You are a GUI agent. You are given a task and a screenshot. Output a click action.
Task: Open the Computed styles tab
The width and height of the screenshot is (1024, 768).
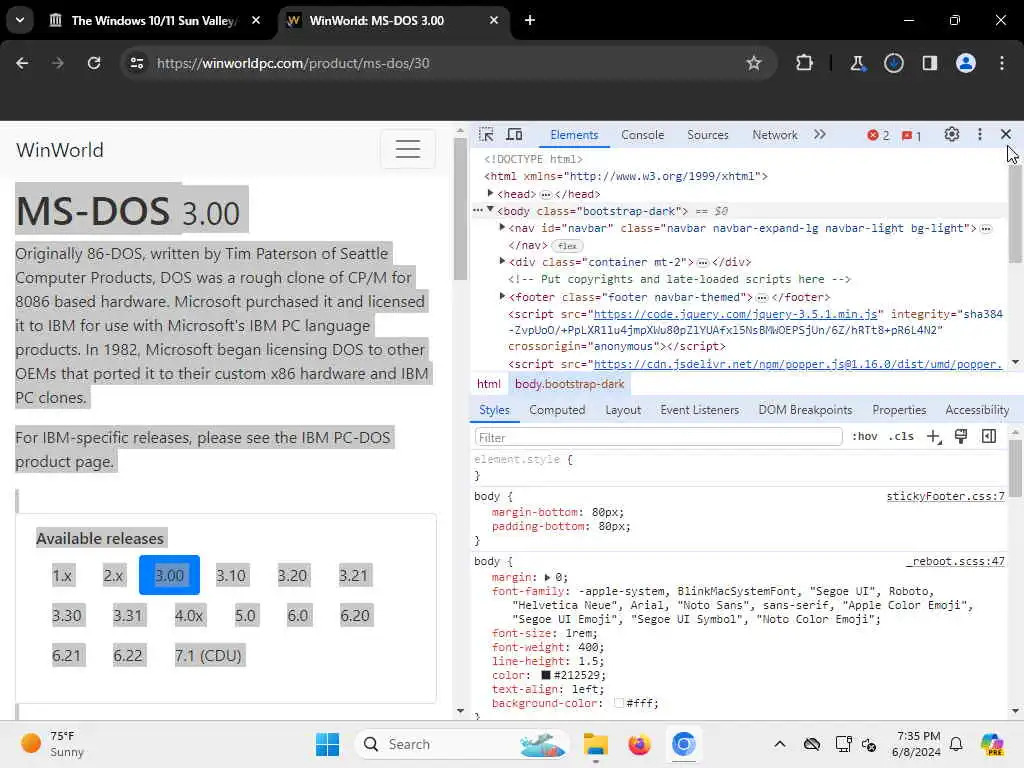[x=557, y=410]
